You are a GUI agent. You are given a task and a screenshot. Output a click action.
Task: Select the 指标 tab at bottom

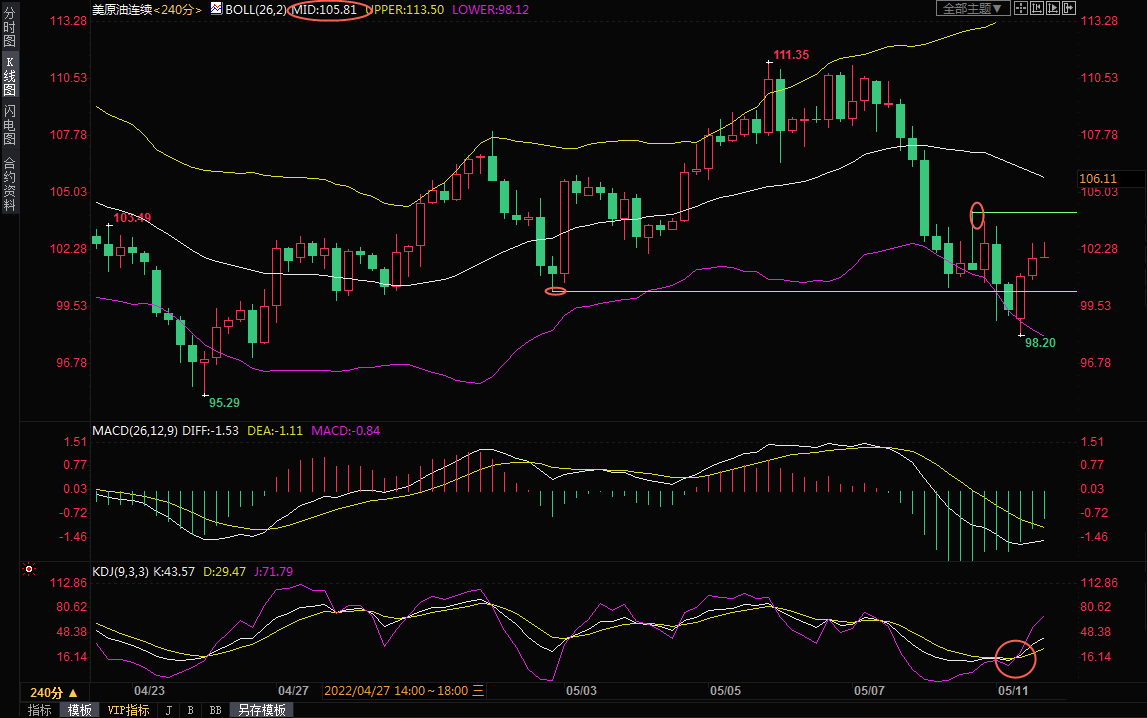pos(40,710)
